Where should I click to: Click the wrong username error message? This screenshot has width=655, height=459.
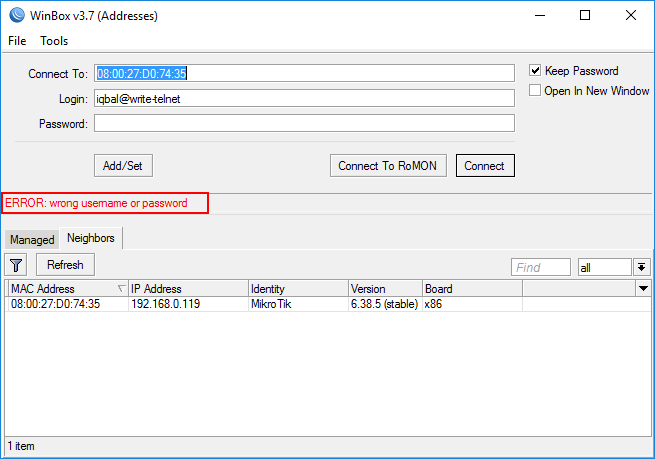[96, 203]
